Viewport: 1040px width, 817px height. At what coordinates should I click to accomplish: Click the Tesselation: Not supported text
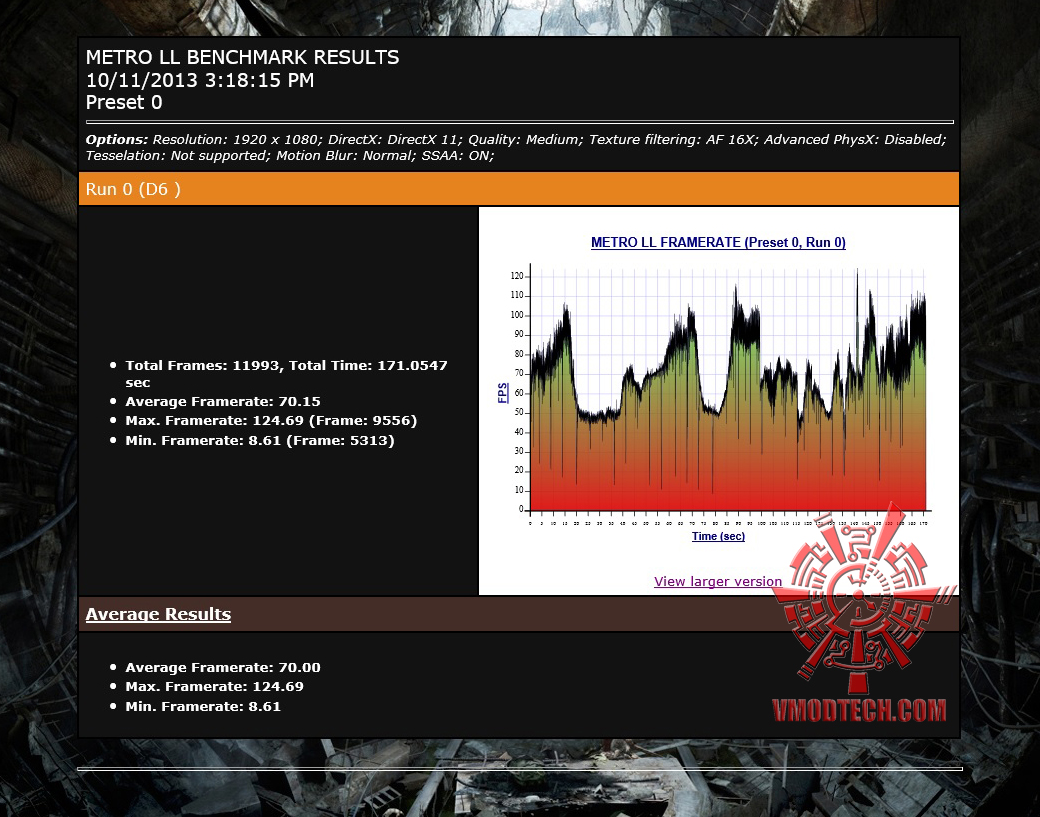[x=176, y=156]
